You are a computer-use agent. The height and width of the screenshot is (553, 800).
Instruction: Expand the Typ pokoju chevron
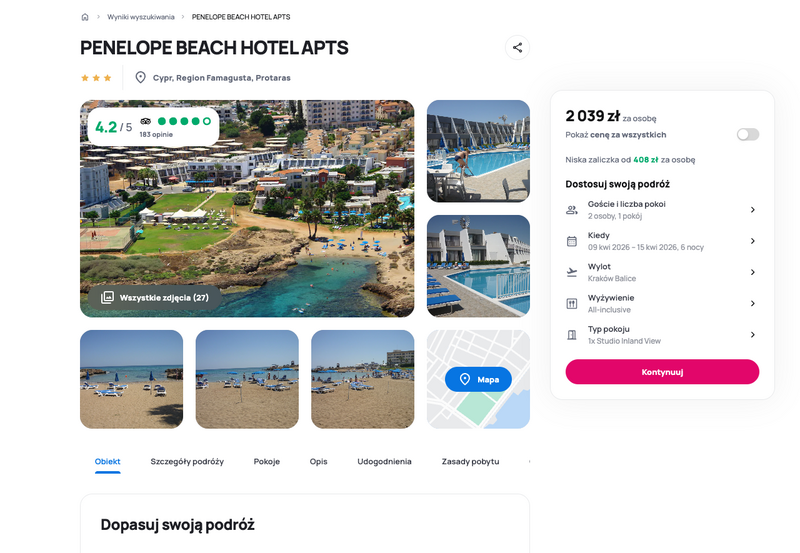coord(753,335)
